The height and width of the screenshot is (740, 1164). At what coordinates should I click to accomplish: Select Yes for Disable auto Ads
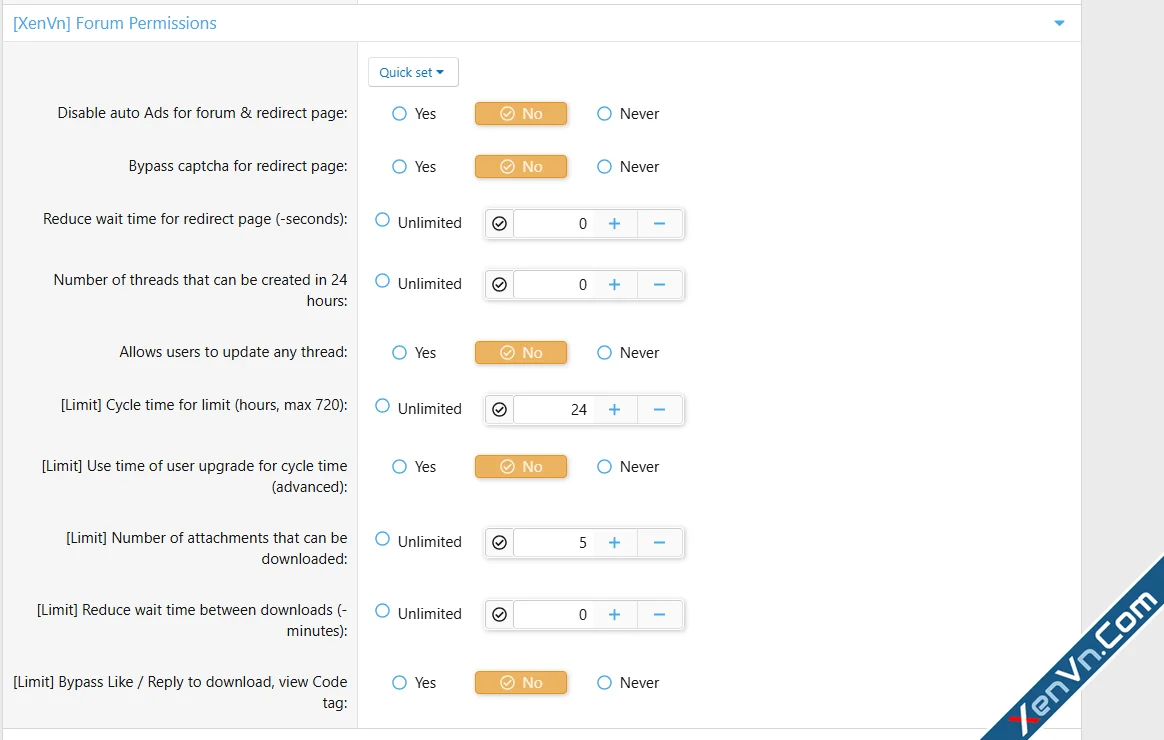click(400, 114)
